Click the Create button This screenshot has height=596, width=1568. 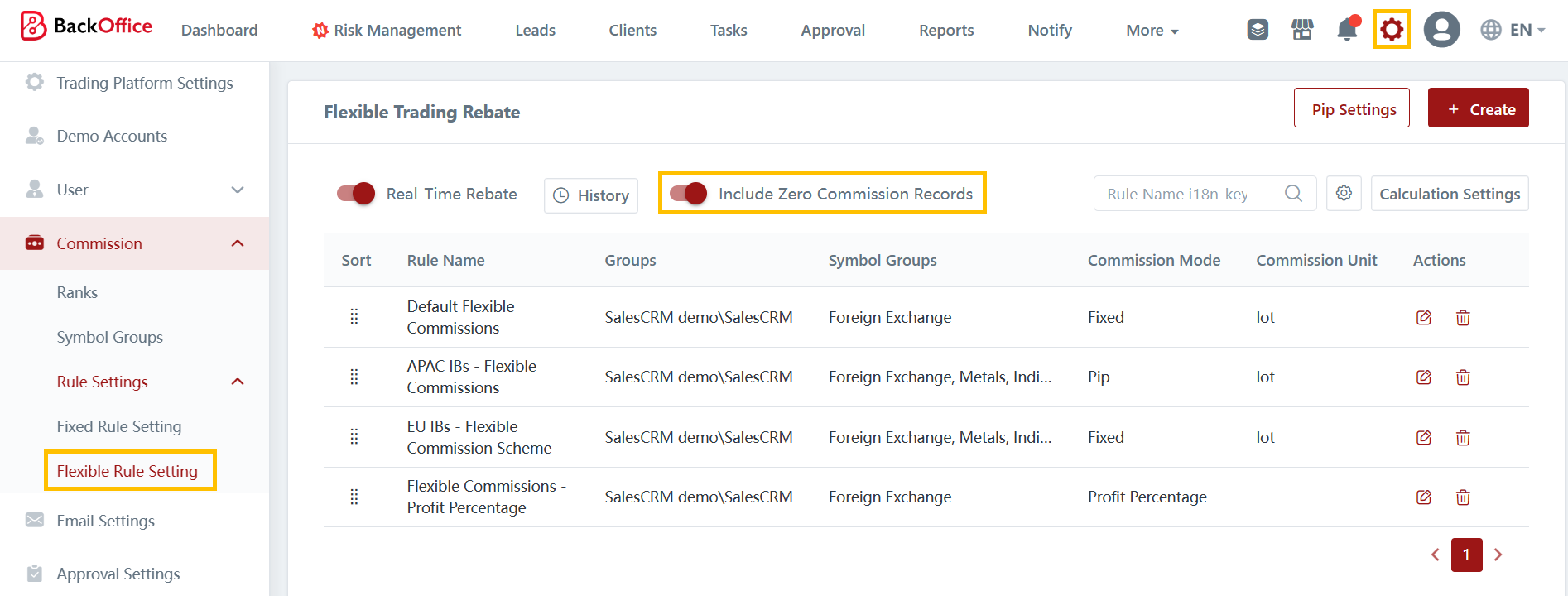(x=1478, y=108)
